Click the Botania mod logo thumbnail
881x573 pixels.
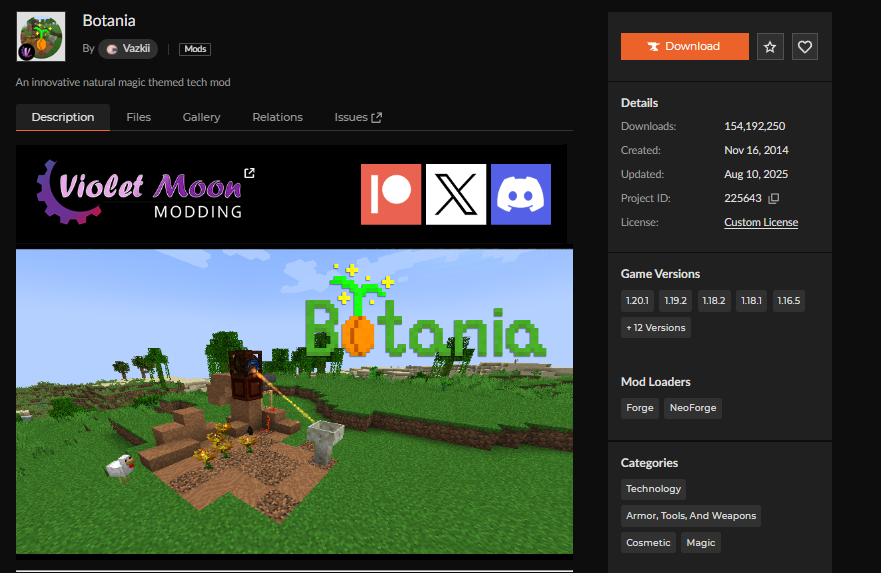pyautogui.click(x=41, y=36)
